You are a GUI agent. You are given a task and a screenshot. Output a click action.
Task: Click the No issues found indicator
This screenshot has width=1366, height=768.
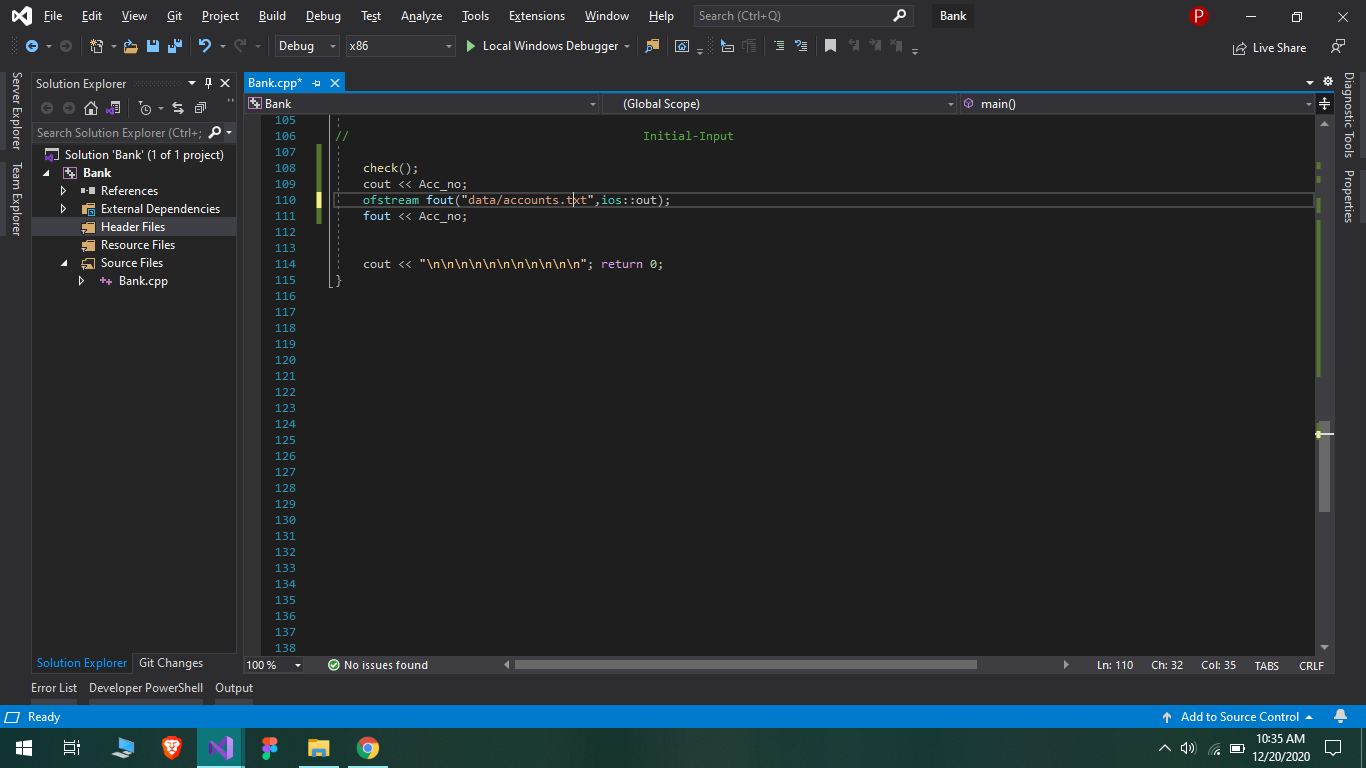[x=378, y=665]
